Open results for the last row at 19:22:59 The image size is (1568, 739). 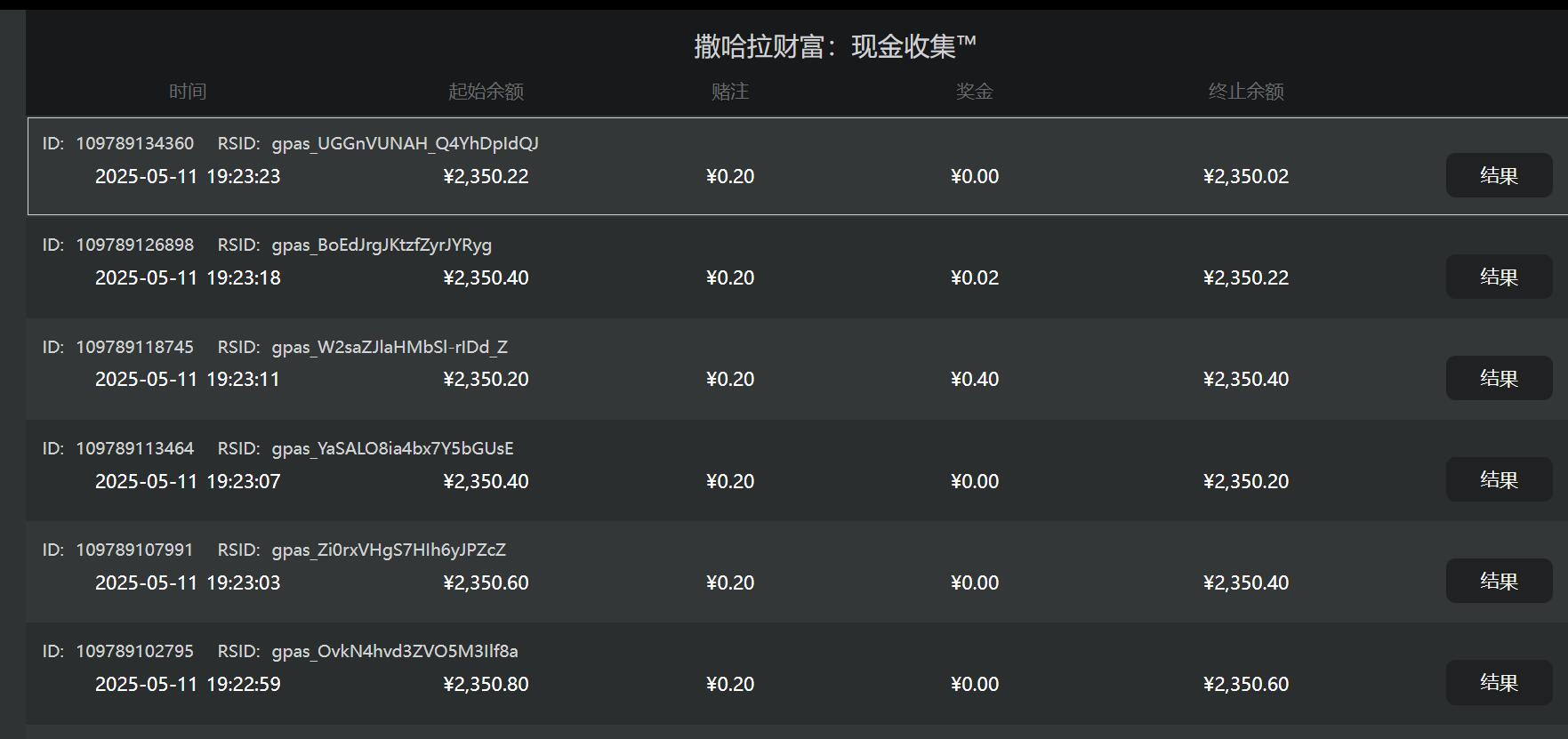tap(1499, 683)
